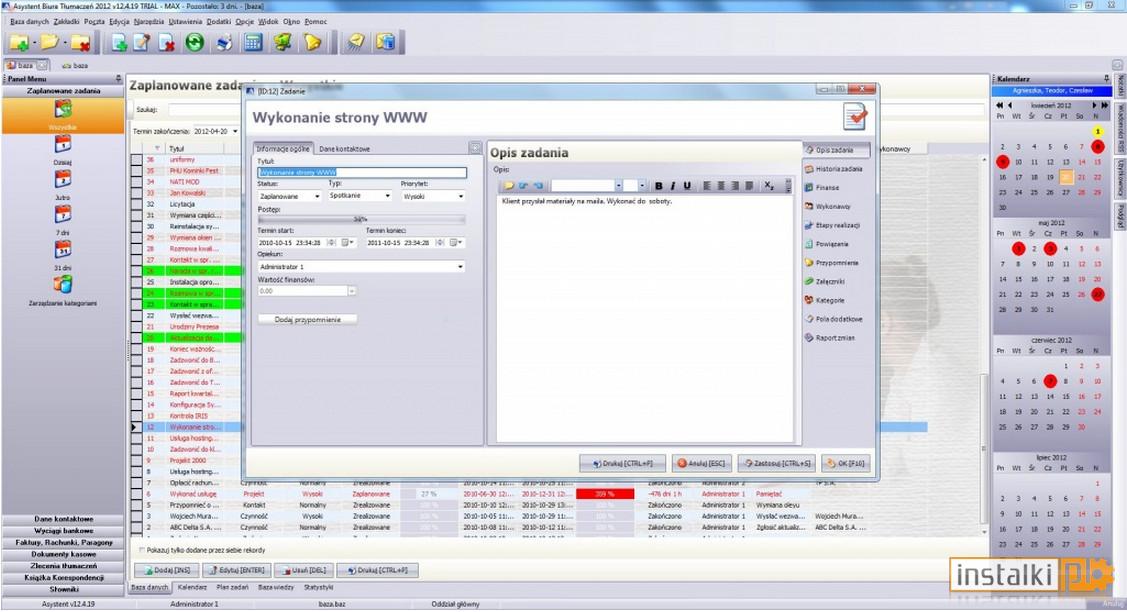Apply underline in the task description editor

point(687,186)
